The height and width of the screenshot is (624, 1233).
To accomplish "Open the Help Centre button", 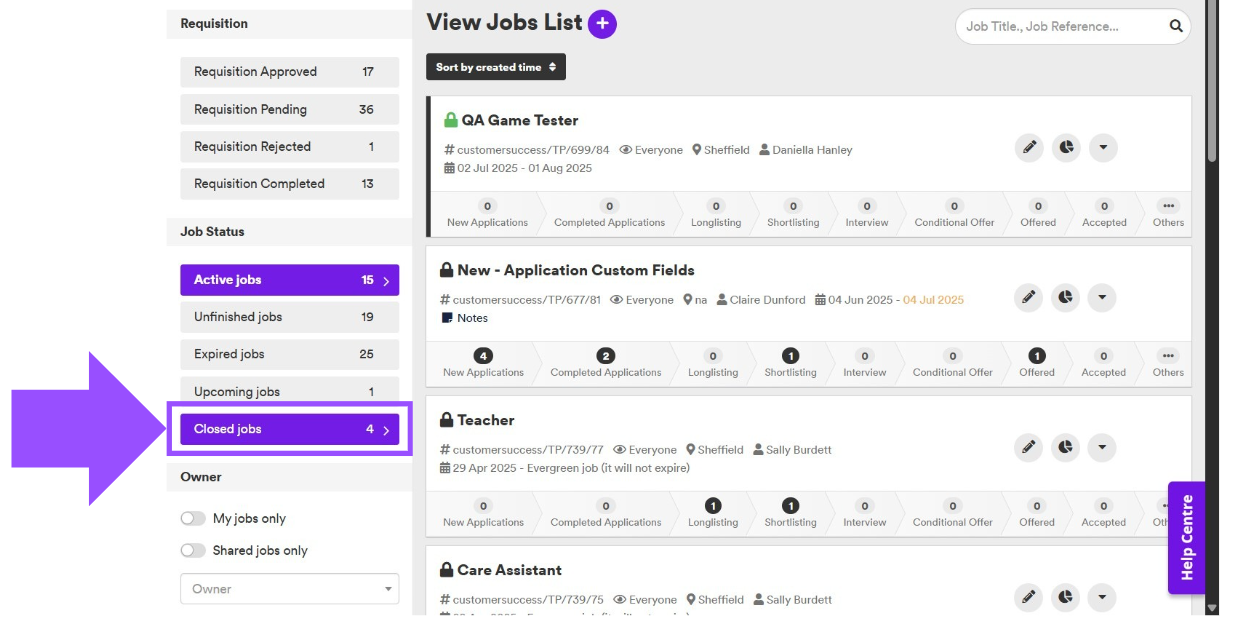I will pyautogui.click(x=1187, y=538).
